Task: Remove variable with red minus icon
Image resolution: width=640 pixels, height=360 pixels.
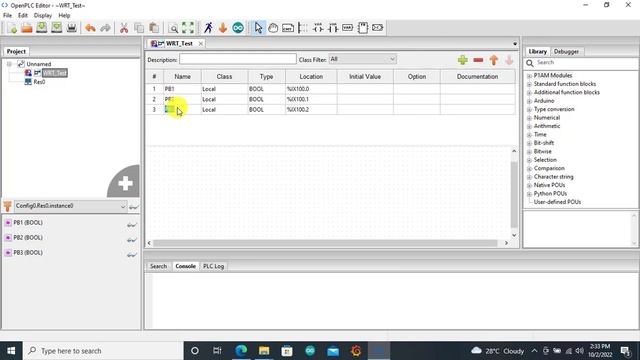Action: click(x=478, y=60)
